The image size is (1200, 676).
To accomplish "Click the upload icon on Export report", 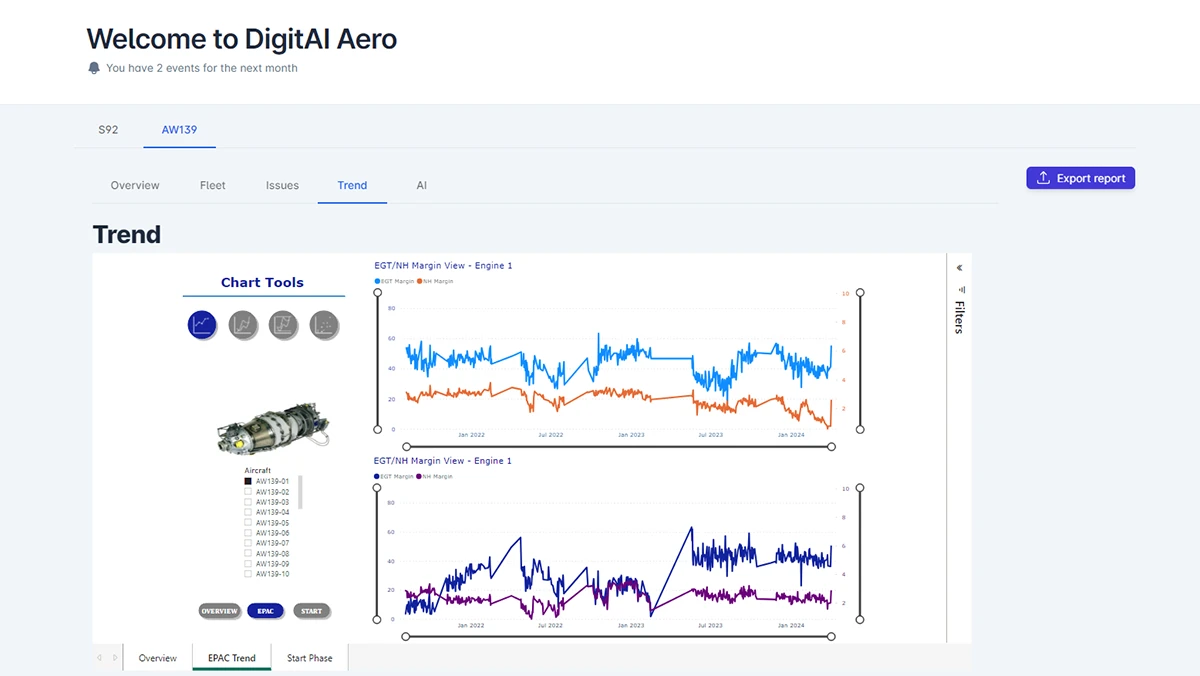I will pos(1043,178).
